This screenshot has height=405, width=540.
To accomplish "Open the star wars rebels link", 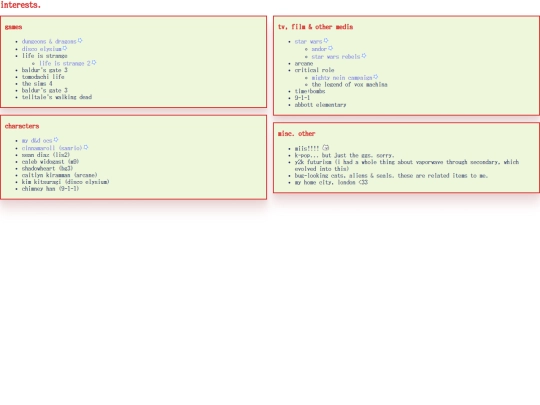I will coord(336,56).
